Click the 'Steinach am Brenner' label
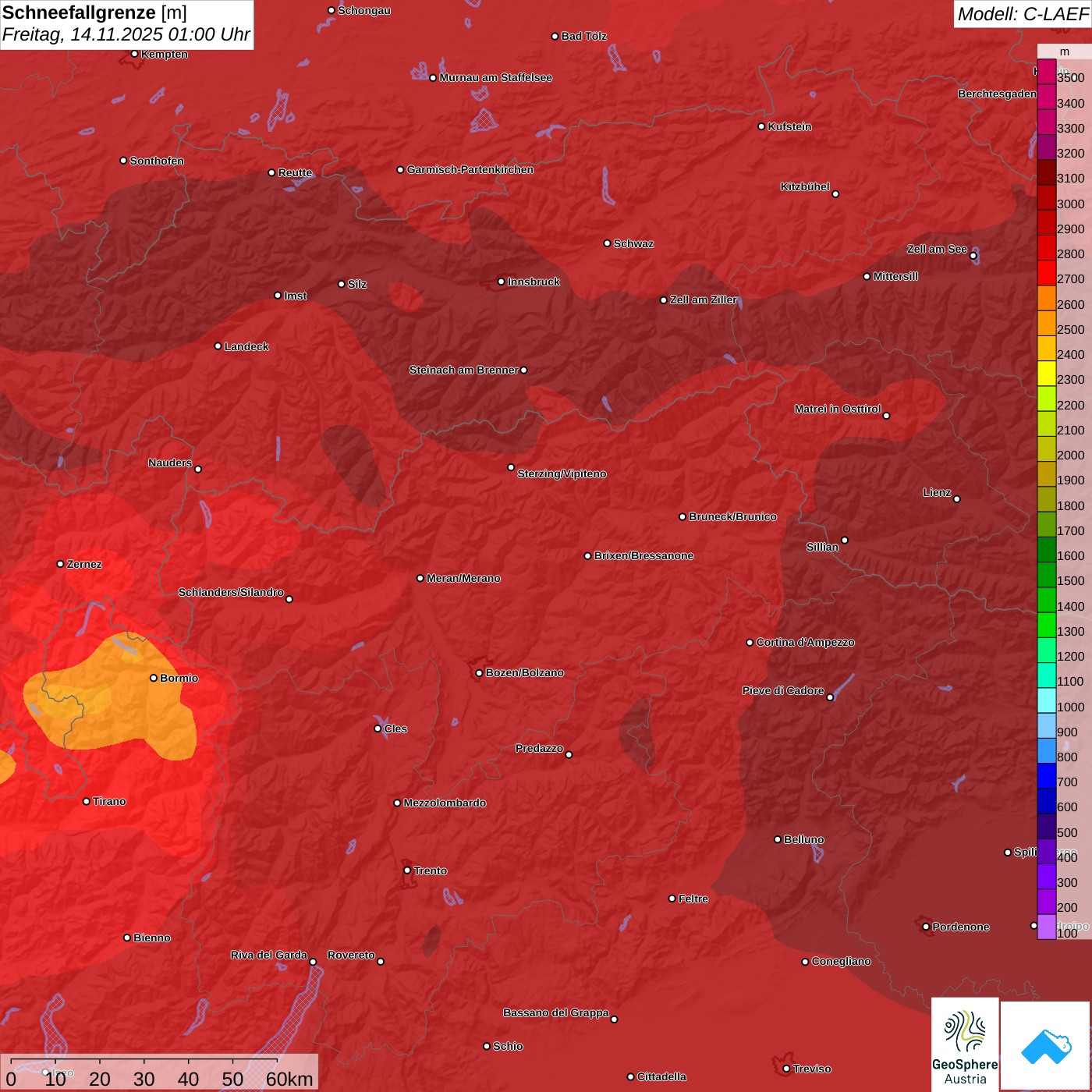Viewport: 1092px width, 1092px height. 463,370
